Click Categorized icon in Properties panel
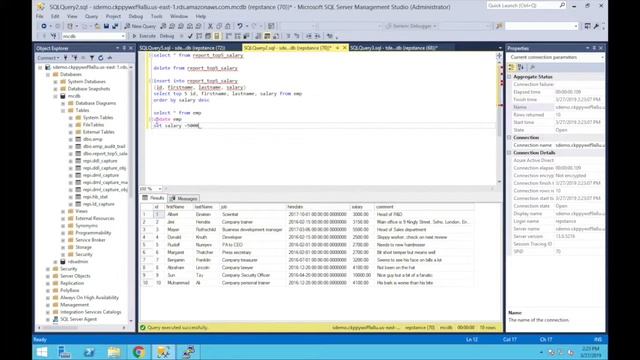This screenshot has height=360, width=640. [512, 67]
